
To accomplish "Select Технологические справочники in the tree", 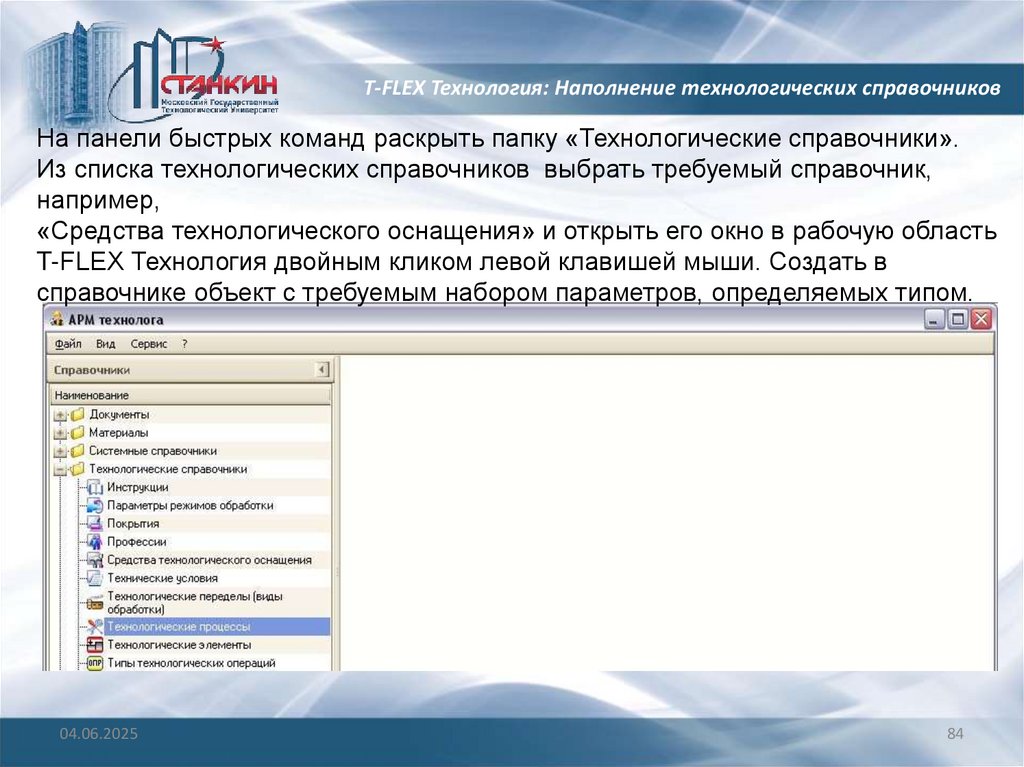I will [x=168, y=469].
